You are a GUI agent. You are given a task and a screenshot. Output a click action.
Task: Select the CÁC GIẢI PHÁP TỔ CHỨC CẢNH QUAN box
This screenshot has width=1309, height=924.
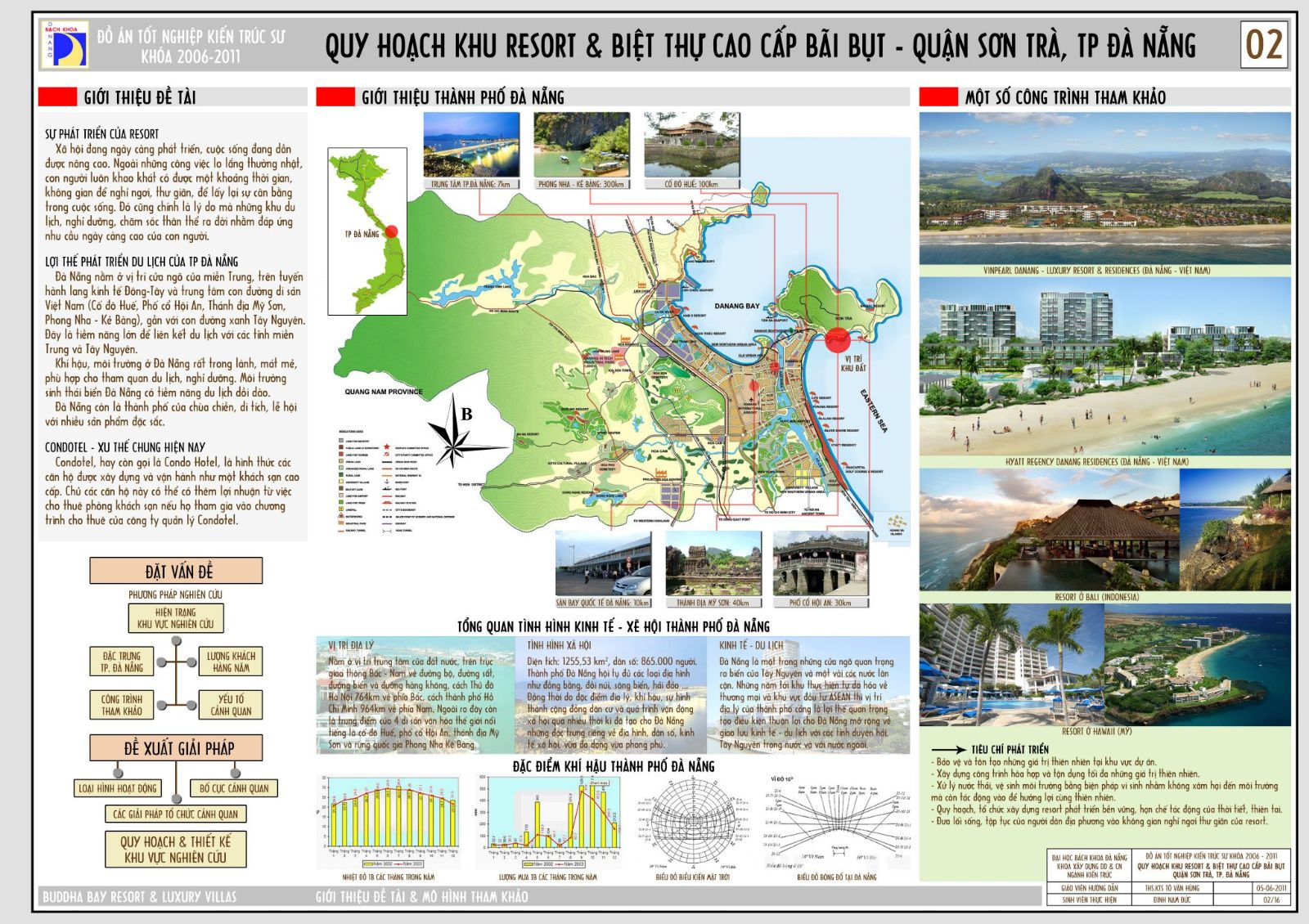tap(176, 814)
